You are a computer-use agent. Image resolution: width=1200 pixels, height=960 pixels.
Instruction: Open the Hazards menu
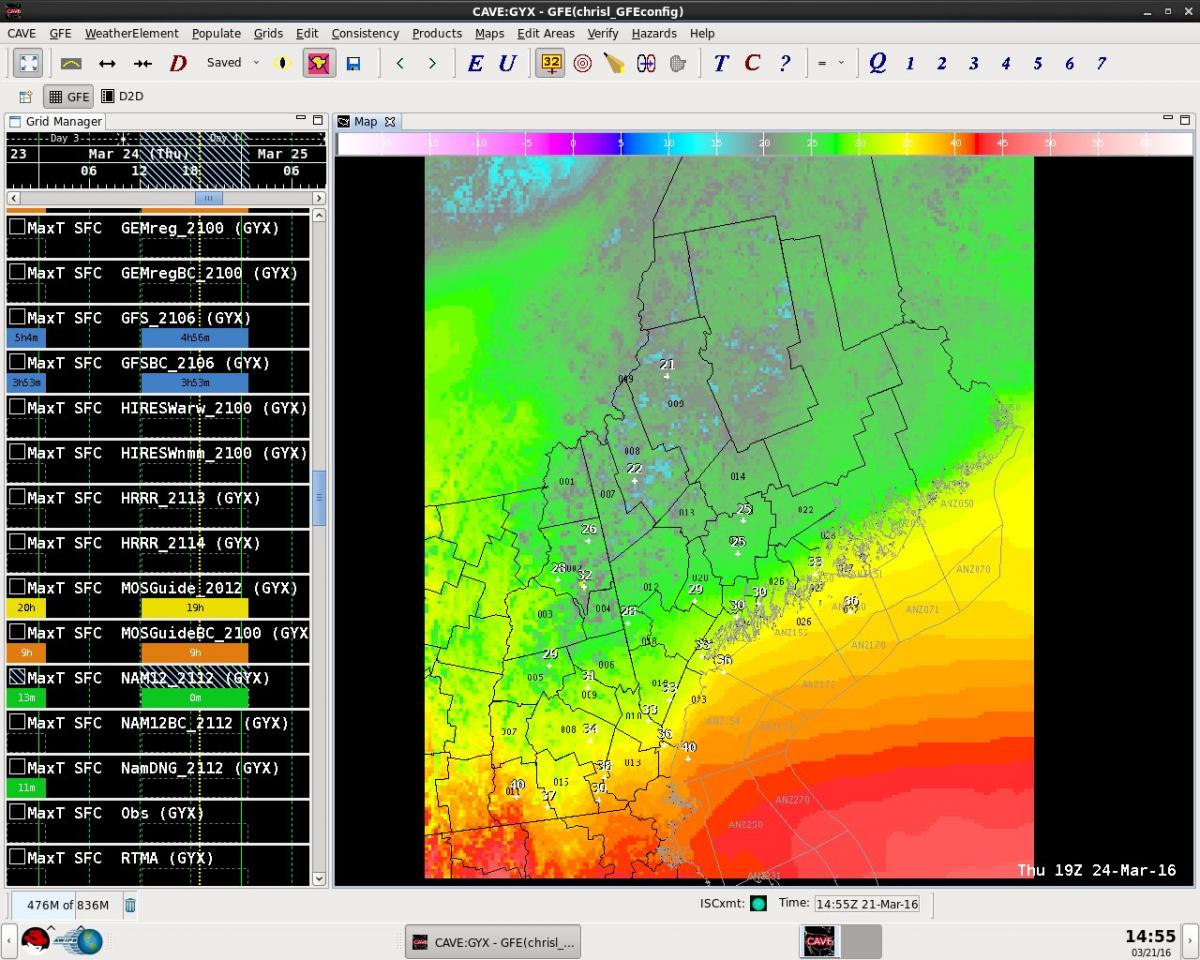[x=654, y=33]
